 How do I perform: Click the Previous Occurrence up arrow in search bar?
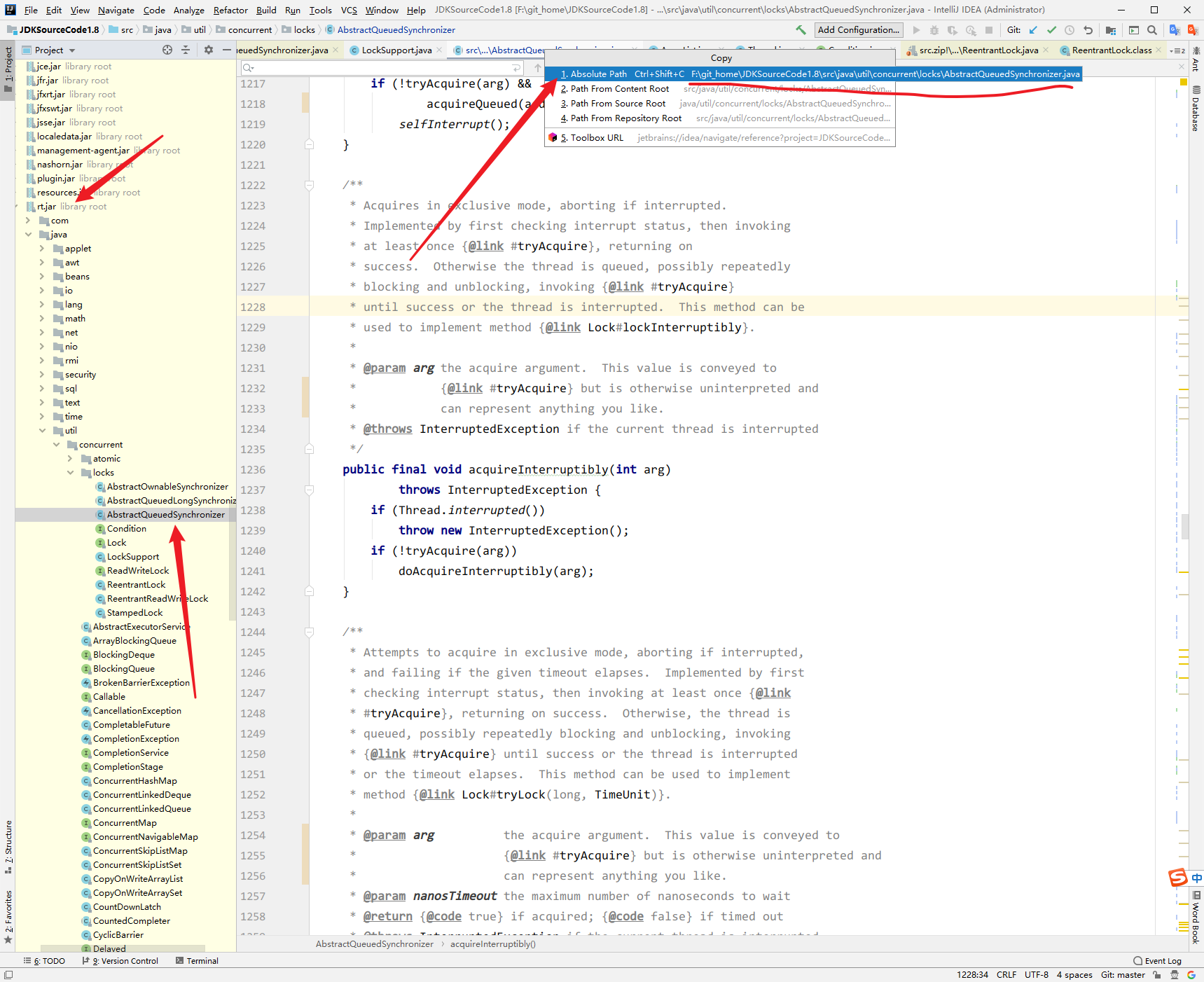pos(537,68)
